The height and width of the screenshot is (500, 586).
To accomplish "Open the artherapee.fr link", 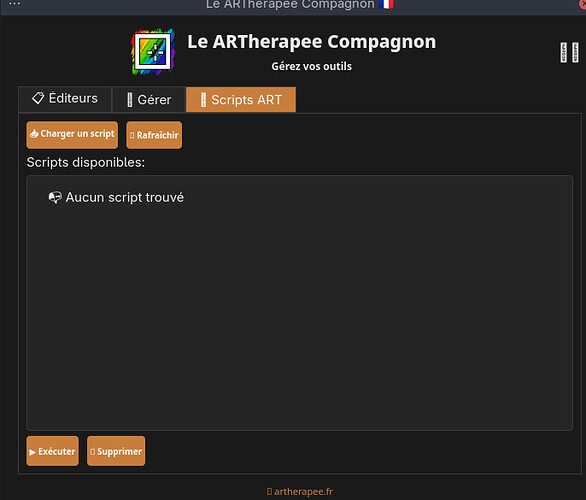I will pos(300,491).
